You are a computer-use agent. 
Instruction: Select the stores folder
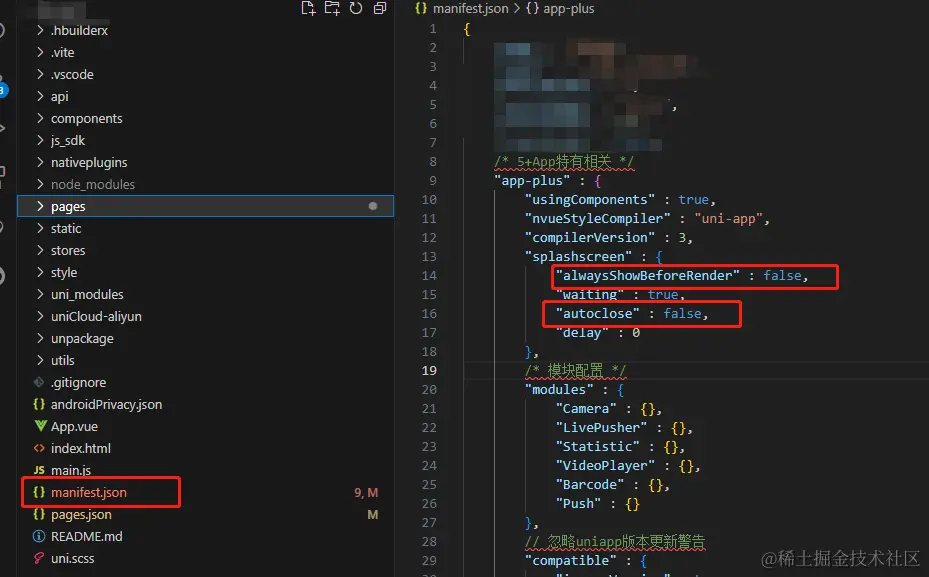pos(205,250)
